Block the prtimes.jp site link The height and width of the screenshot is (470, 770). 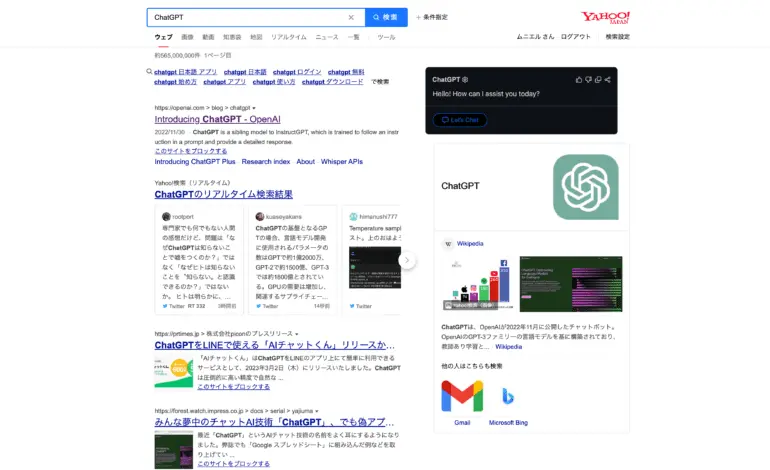click(233, 387)
